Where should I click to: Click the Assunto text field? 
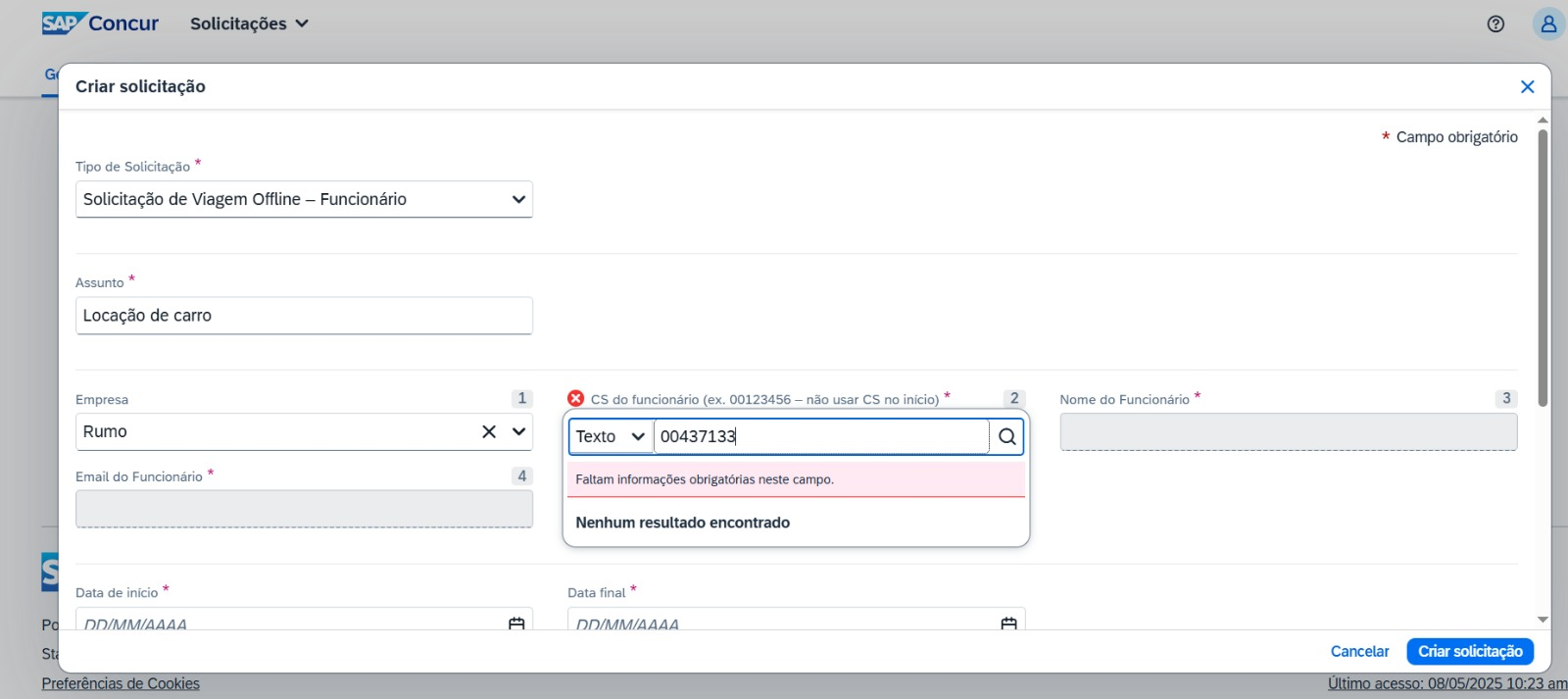pyautogui.click(x=304, y=316)
